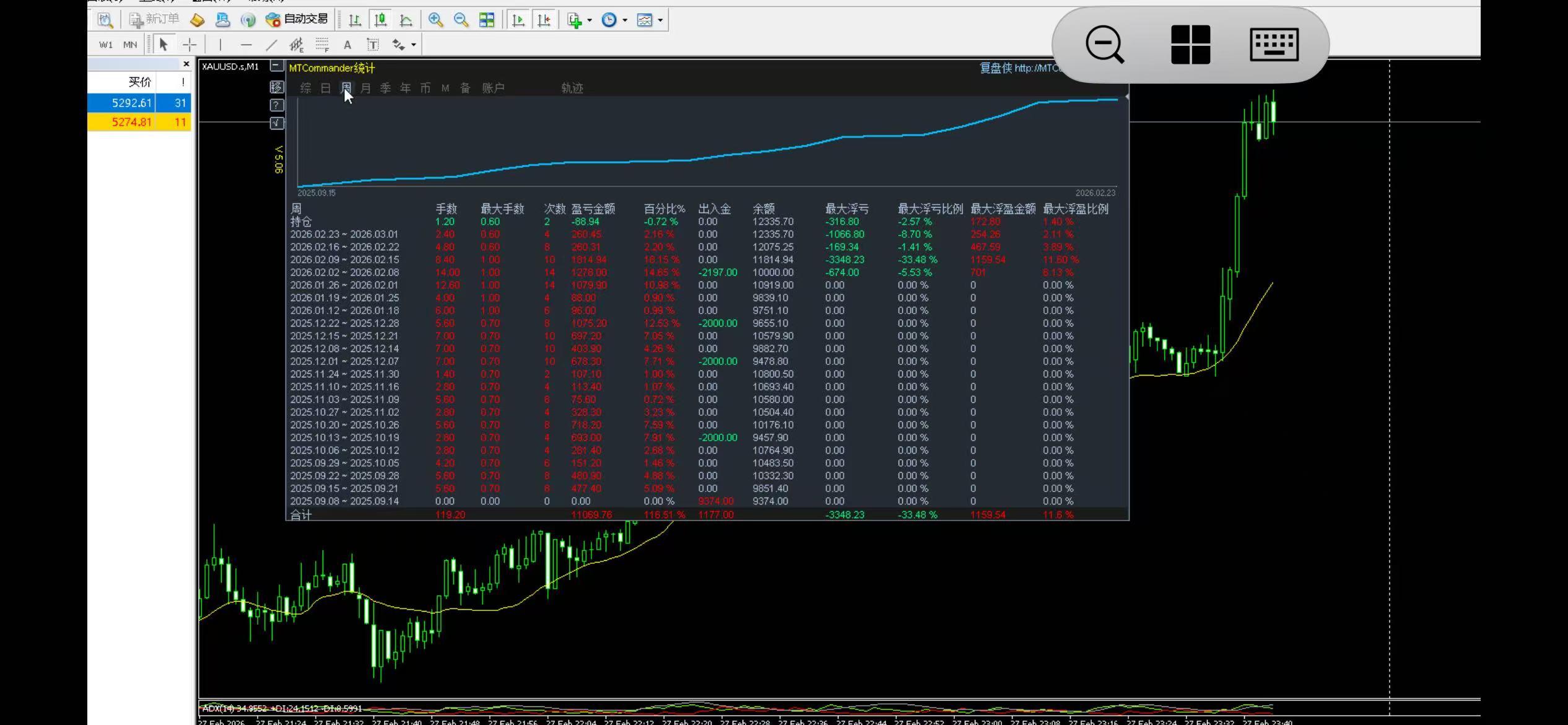1568x725 pixels.
Task: Select the trendline drawing tool
Action: coord(271,45)
